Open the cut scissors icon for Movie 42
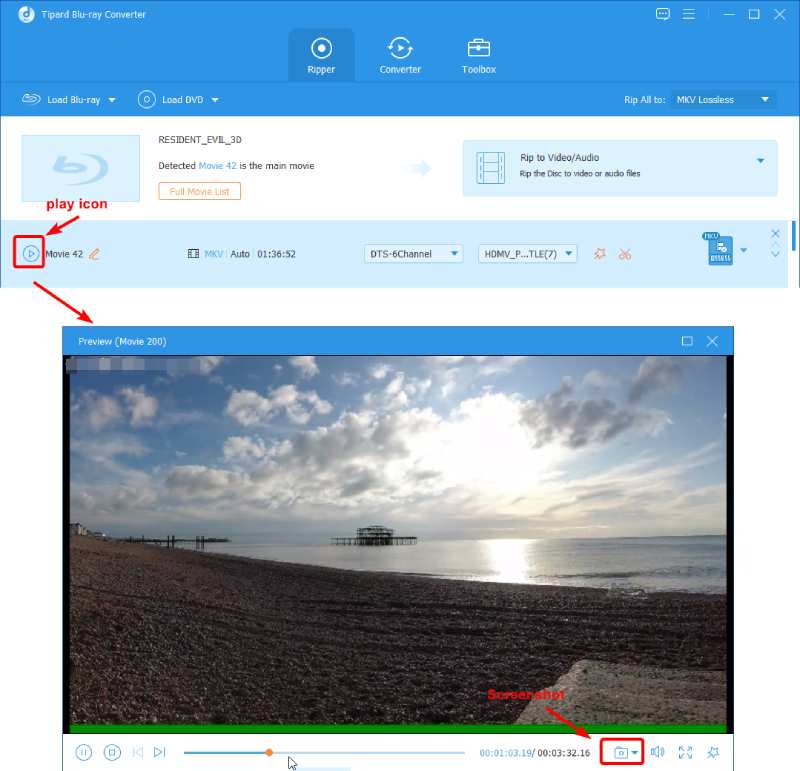800x771 pixels. pos(624,254)
